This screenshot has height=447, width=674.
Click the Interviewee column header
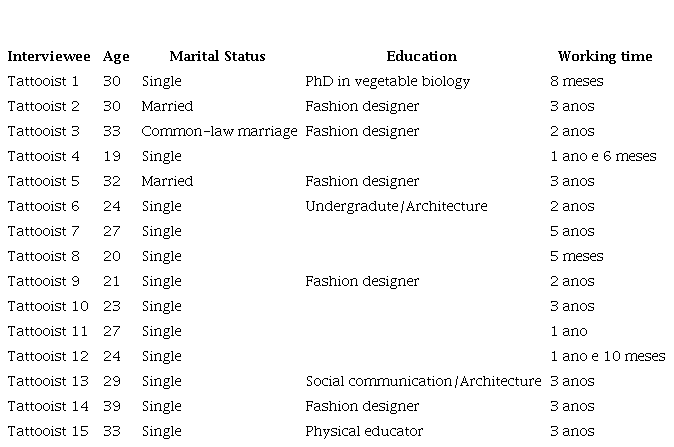(49, 57)
